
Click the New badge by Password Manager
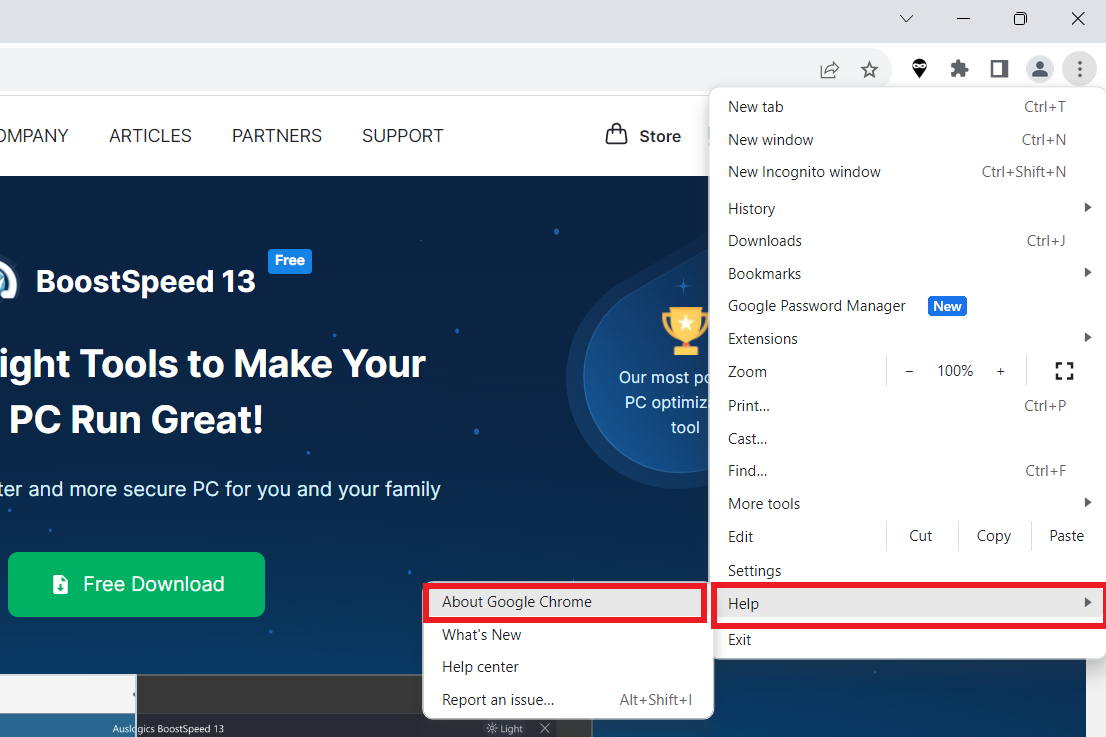pyautogui.click(x=947, y=306)
